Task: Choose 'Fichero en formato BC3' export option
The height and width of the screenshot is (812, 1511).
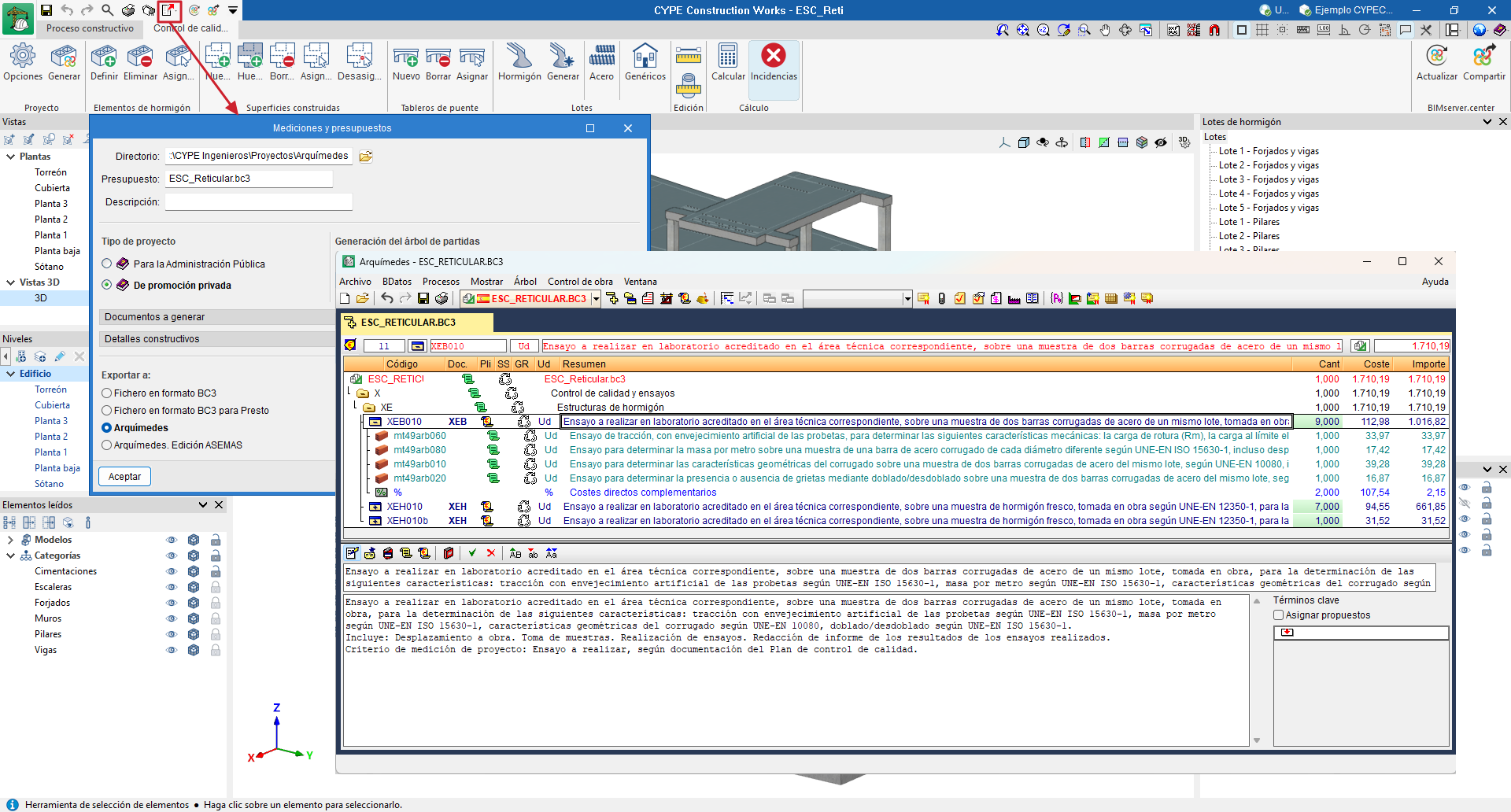Action: [107, 393]
